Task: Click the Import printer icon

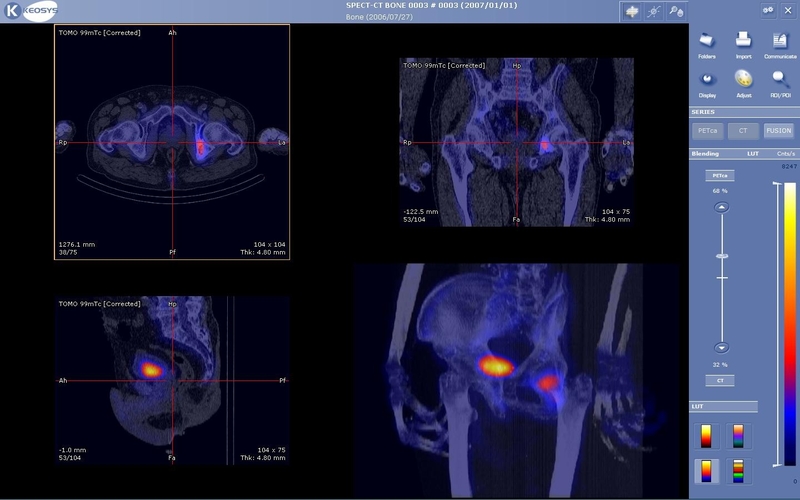Action: click(743, 43)
